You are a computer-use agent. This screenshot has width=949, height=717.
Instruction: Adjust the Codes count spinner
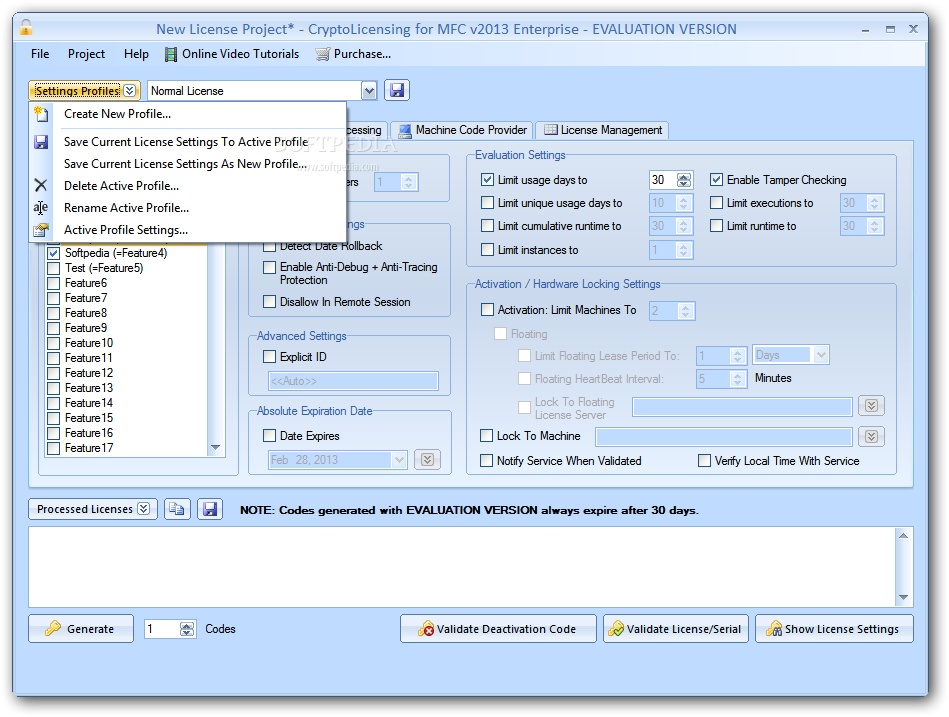pos(186,629)
